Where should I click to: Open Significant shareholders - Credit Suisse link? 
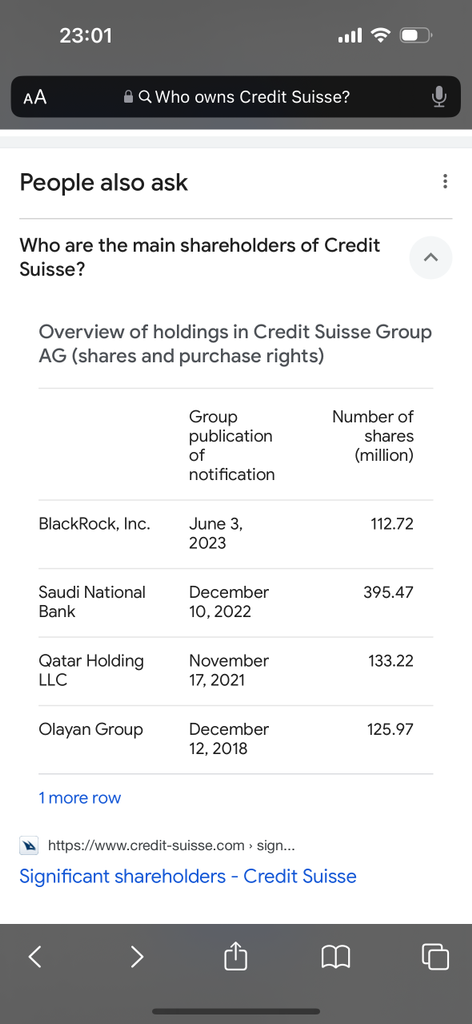pos(188,876)
